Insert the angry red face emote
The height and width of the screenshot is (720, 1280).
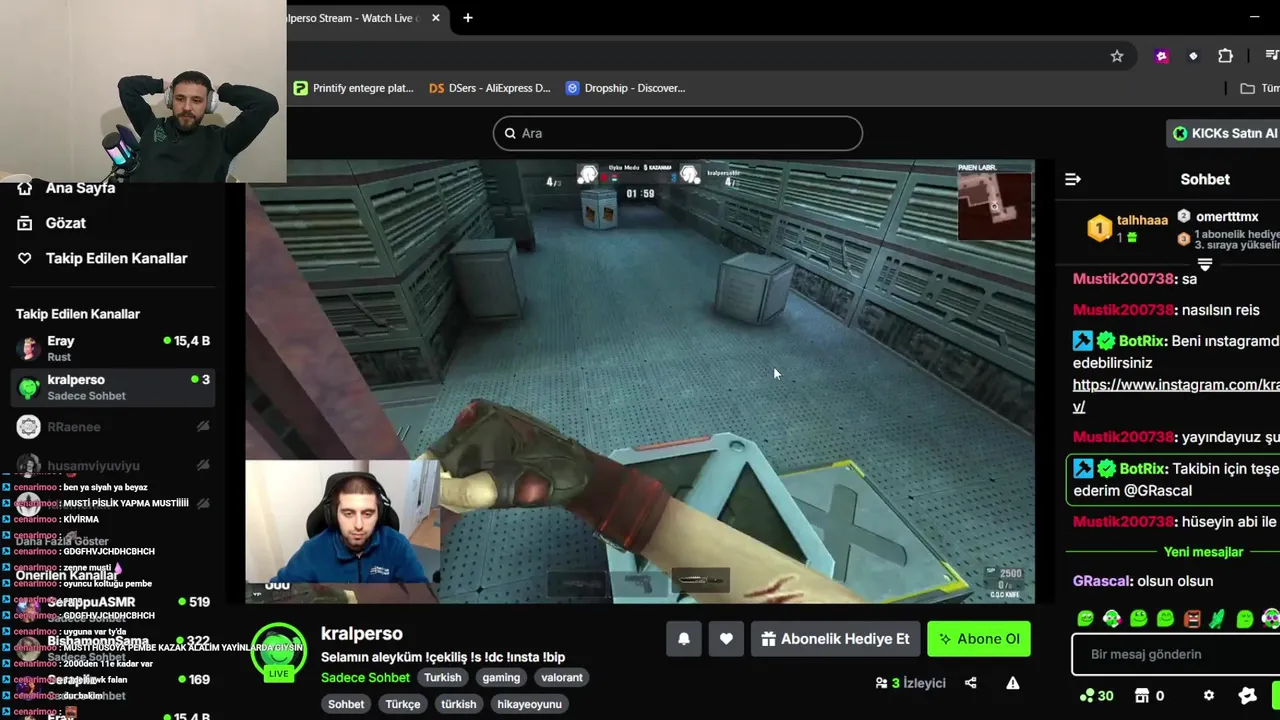click(x=1192, y=619)
